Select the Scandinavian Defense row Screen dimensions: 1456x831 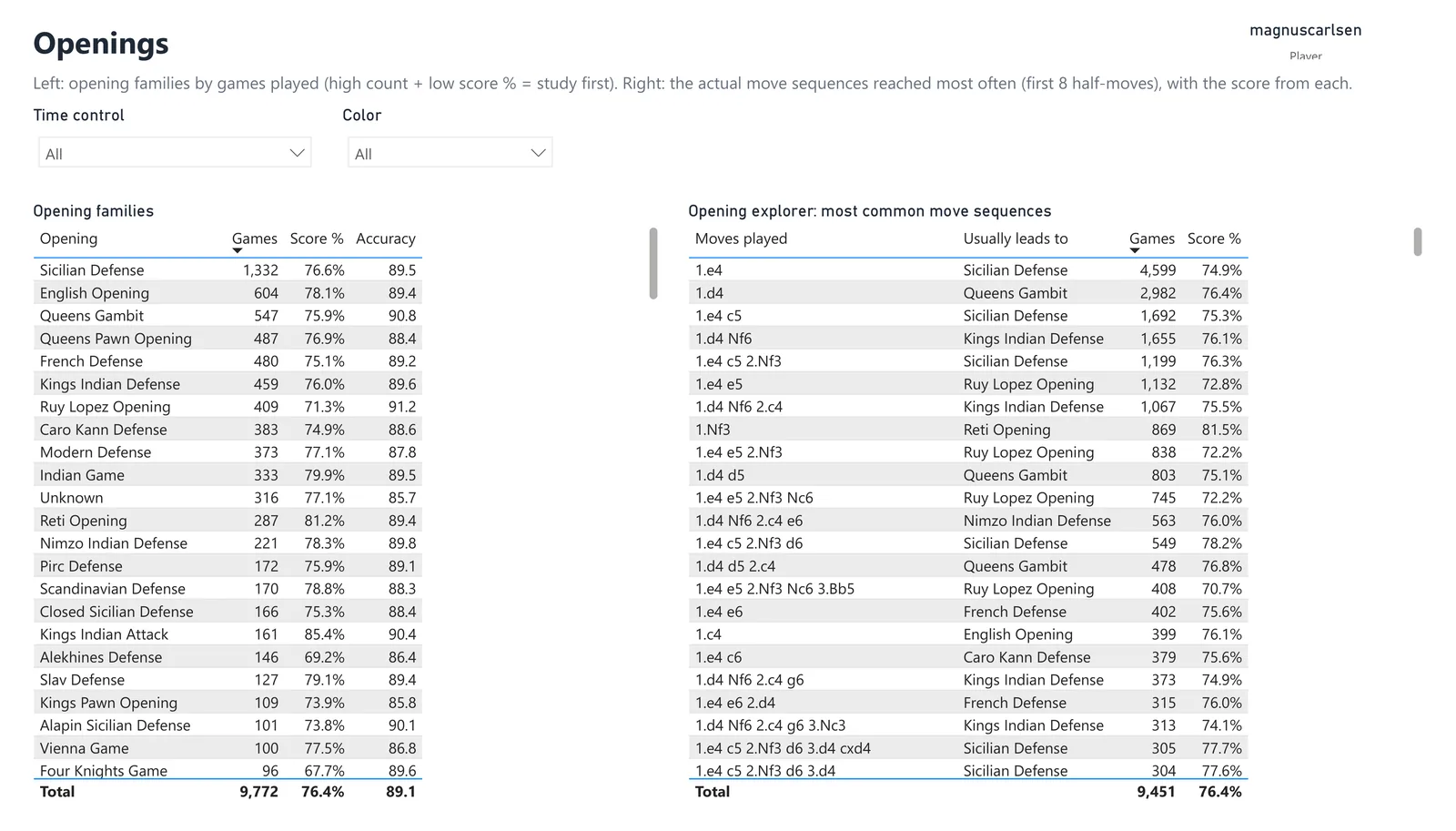click(227, 589)
